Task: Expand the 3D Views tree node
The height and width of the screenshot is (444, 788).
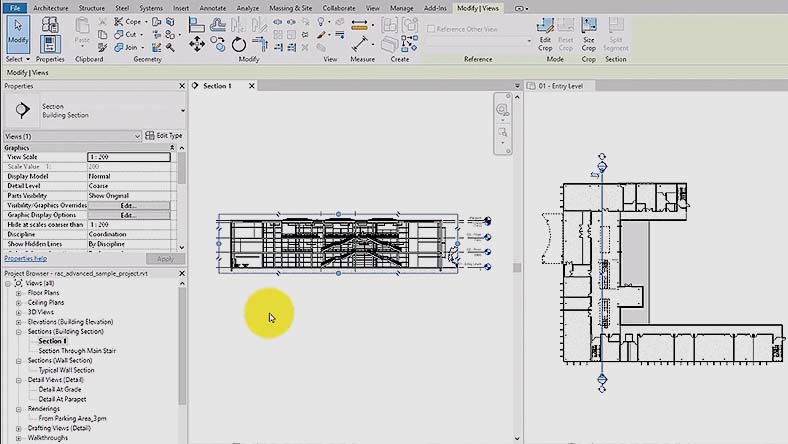Action: (x=19, y=312)
